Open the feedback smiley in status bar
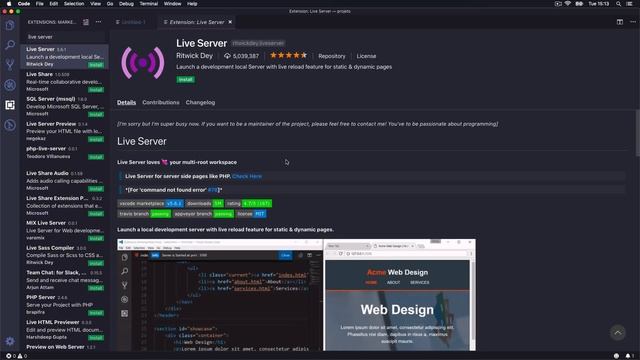Image resolution: width=640 pixels, height=360 pixels. point(616,356)
